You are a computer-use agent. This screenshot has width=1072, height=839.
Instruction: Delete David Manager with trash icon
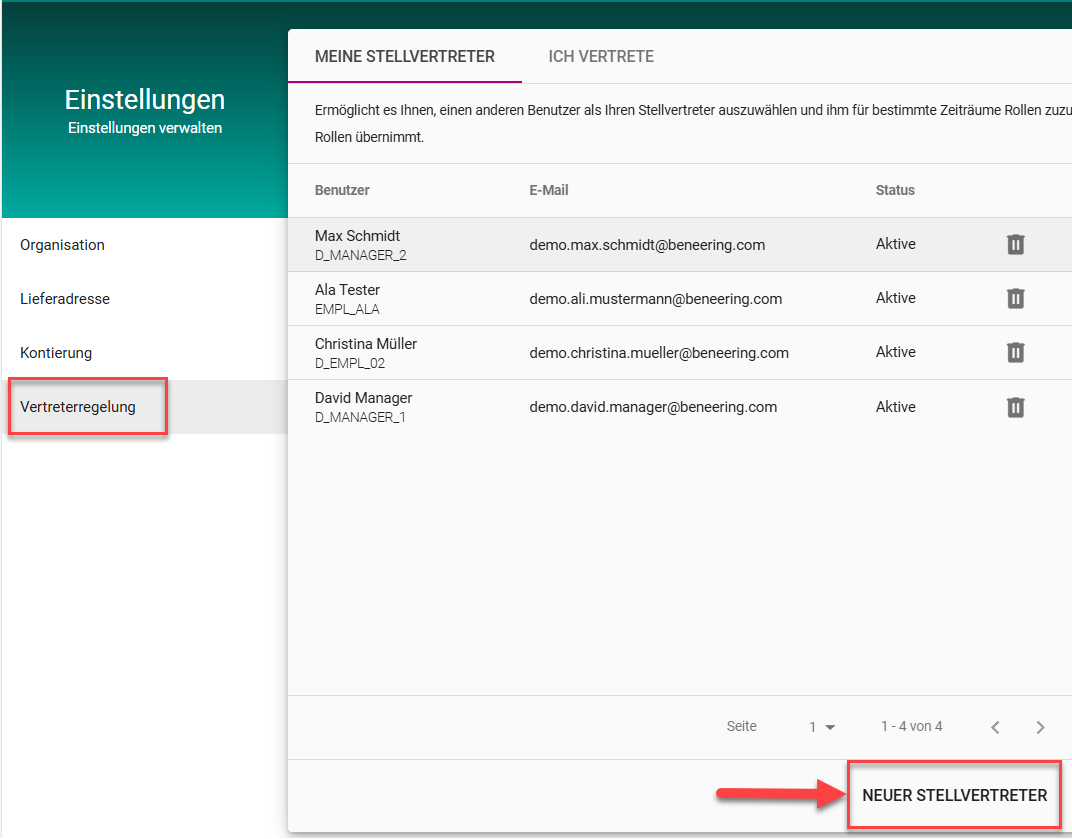coord(1015,407)
